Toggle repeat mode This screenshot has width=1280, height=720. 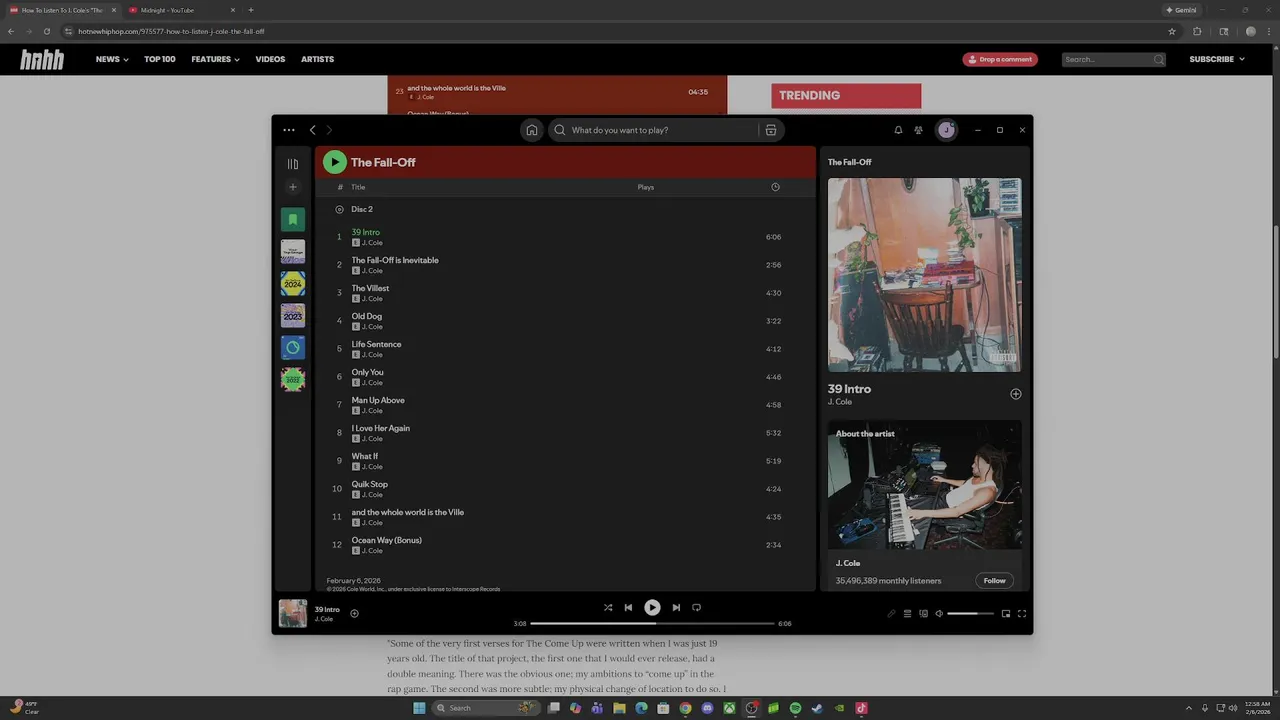pos(697,607)
